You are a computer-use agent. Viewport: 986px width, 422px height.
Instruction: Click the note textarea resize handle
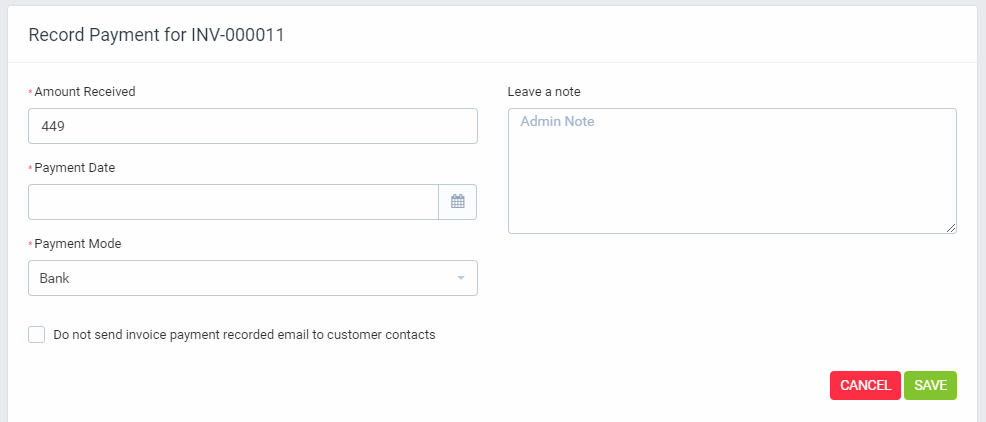pyautogui.click(x=951, y=228)
